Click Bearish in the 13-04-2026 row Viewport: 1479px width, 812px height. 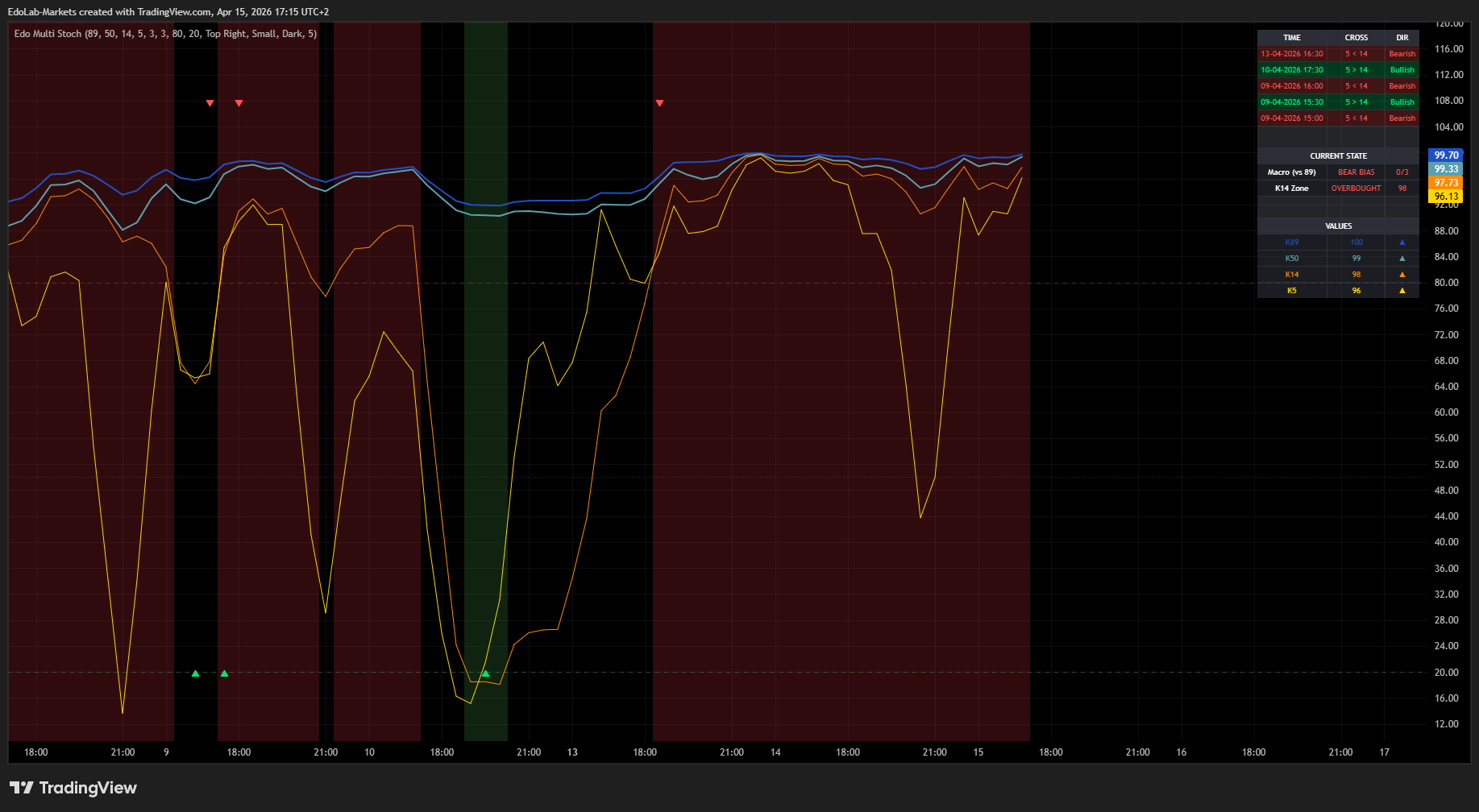click(x=1402, y=54)
